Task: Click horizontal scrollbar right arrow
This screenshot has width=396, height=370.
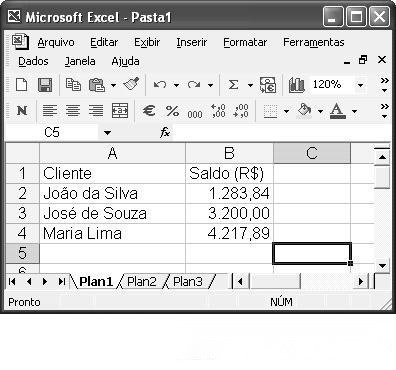Action: (361, 282)
